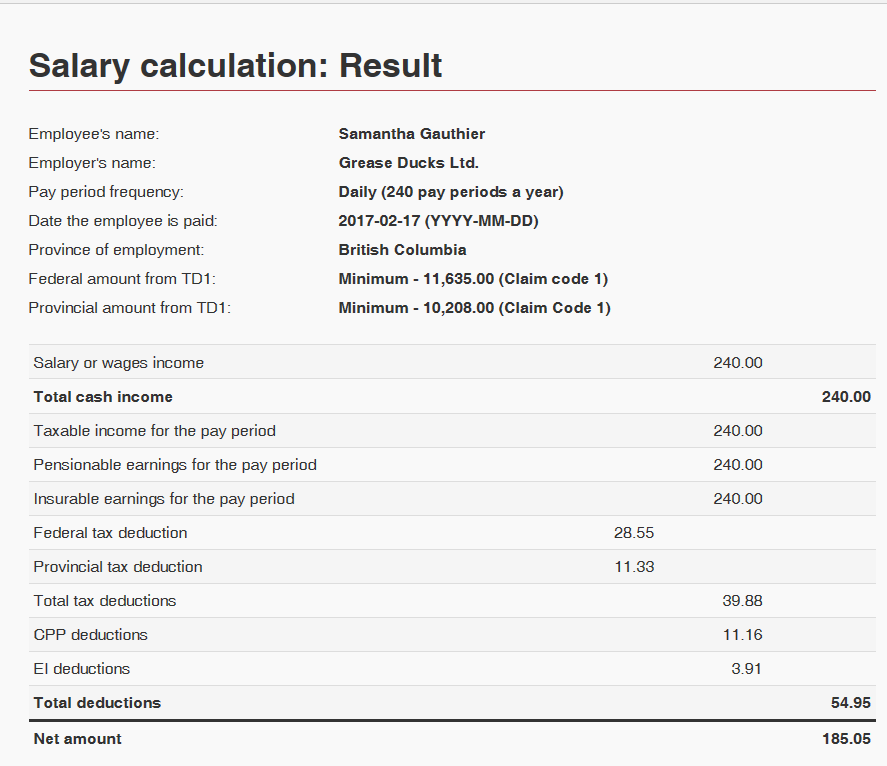Select the "Salary or wages income" row label
The image size is (887, 766).
118,363
